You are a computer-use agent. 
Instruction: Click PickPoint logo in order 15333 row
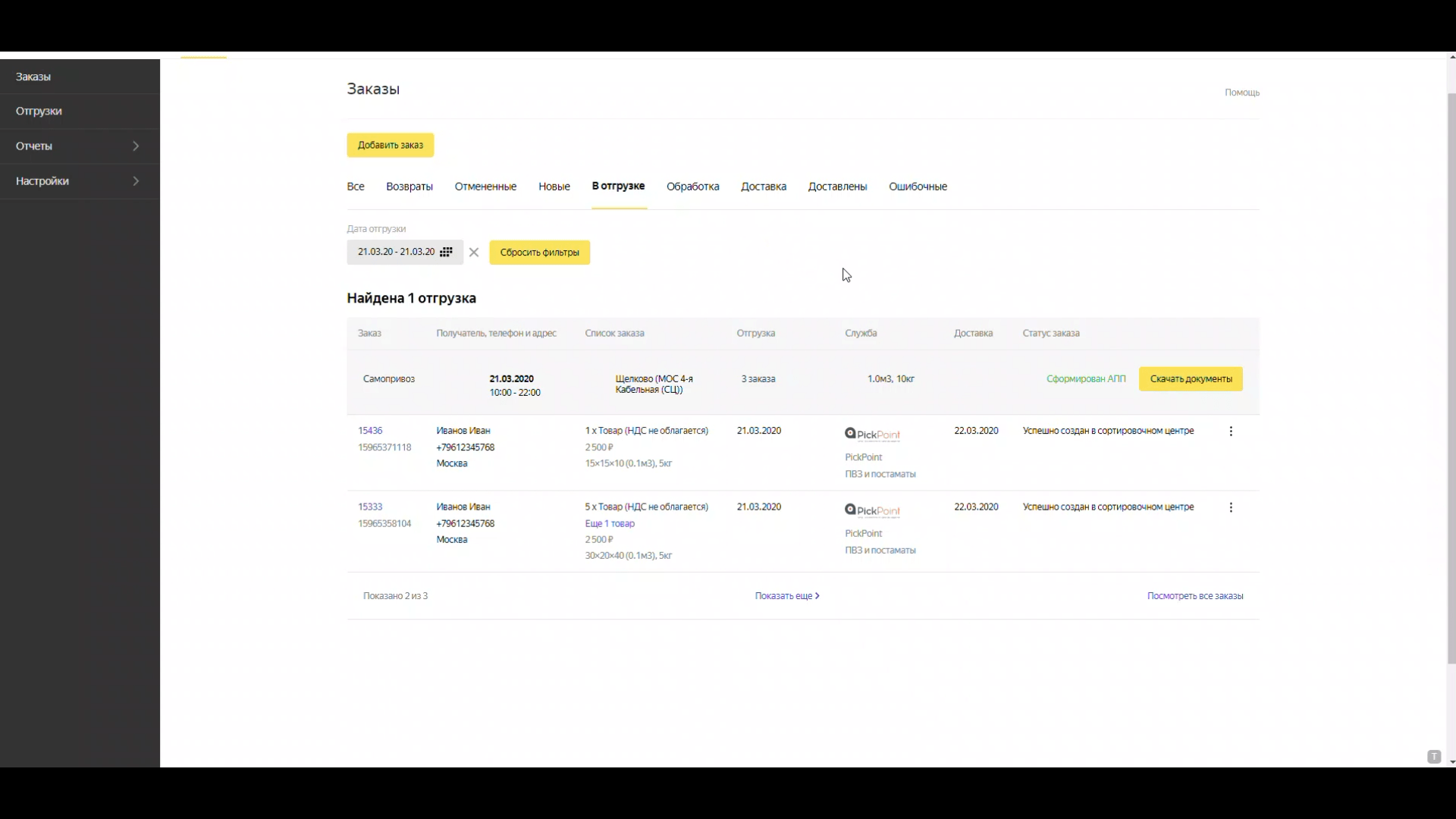[x=872, y=511]
